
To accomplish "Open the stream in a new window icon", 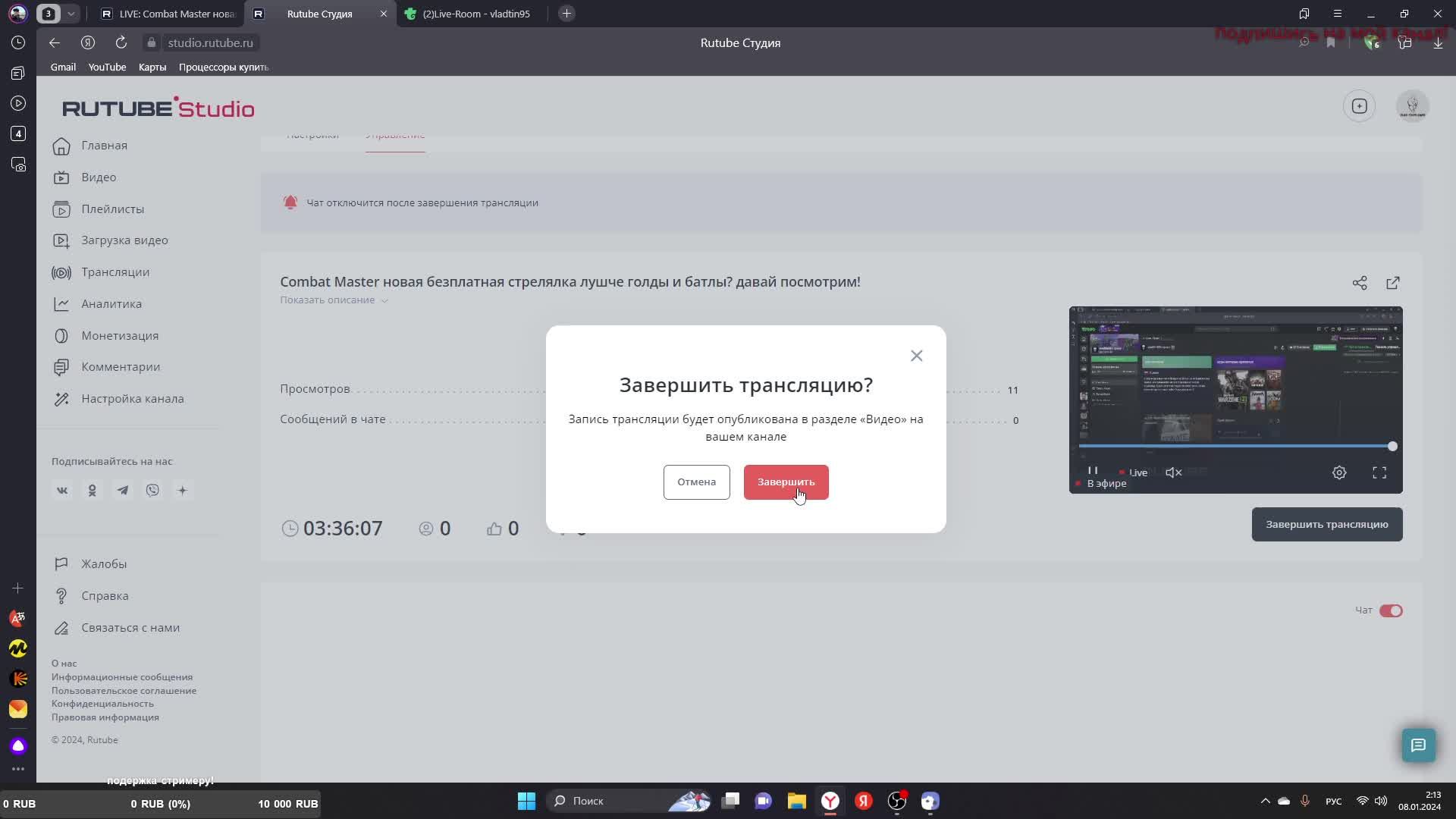I will pos(1392,283).
